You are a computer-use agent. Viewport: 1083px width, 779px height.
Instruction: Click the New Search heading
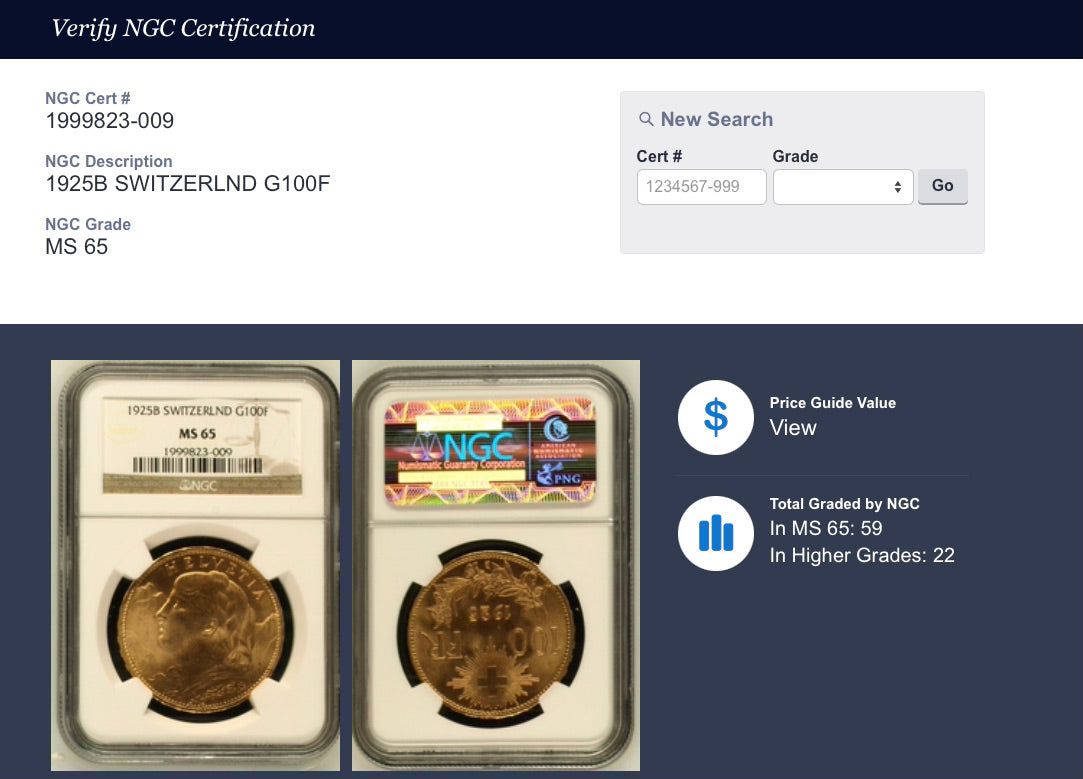point(717,119)
